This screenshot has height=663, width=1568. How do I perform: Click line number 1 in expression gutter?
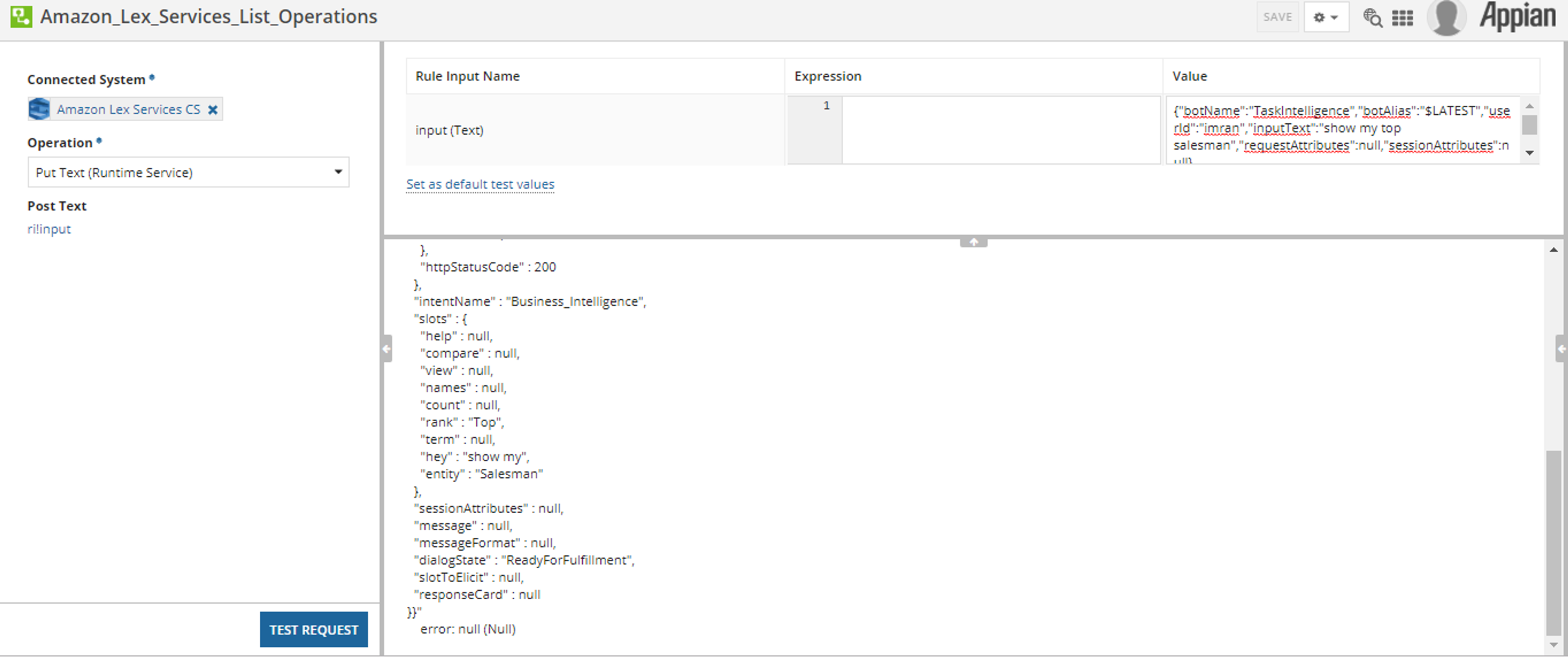(x=826, y=105)
